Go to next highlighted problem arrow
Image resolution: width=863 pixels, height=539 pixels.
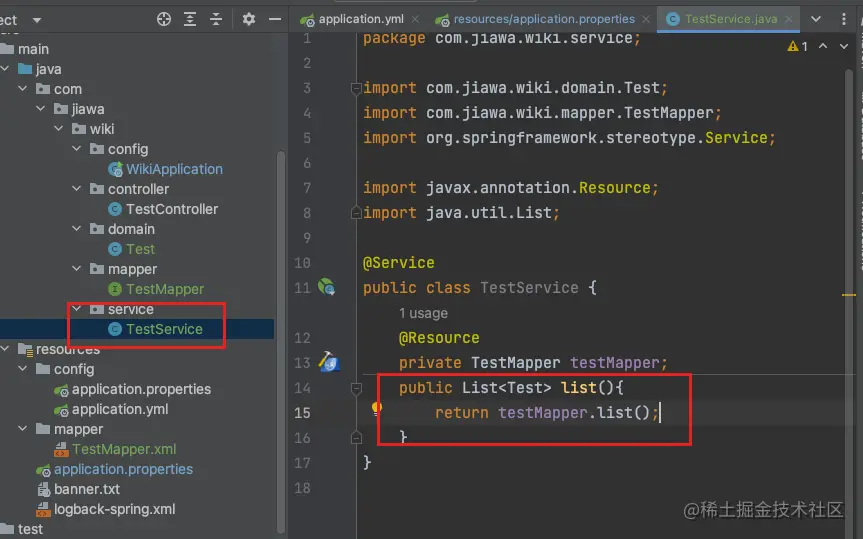coord(844,46)
